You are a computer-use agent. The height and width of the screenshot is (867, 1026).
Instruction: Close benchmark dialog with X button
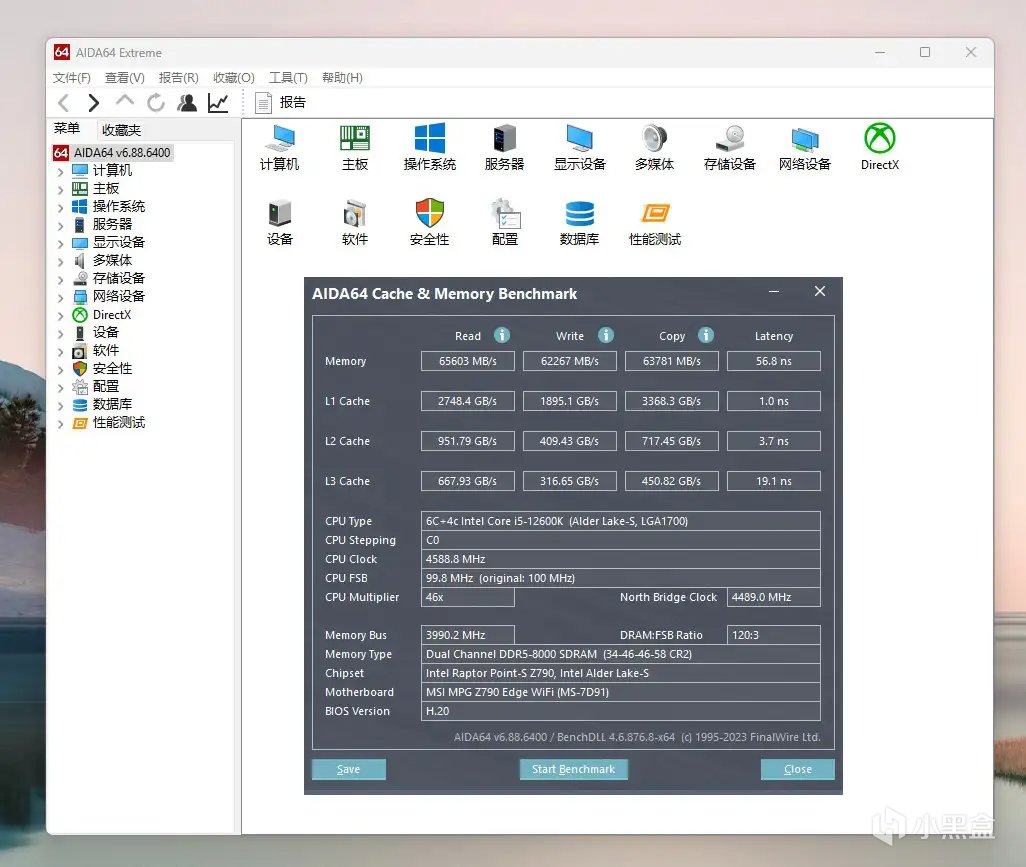coord(820,291)
